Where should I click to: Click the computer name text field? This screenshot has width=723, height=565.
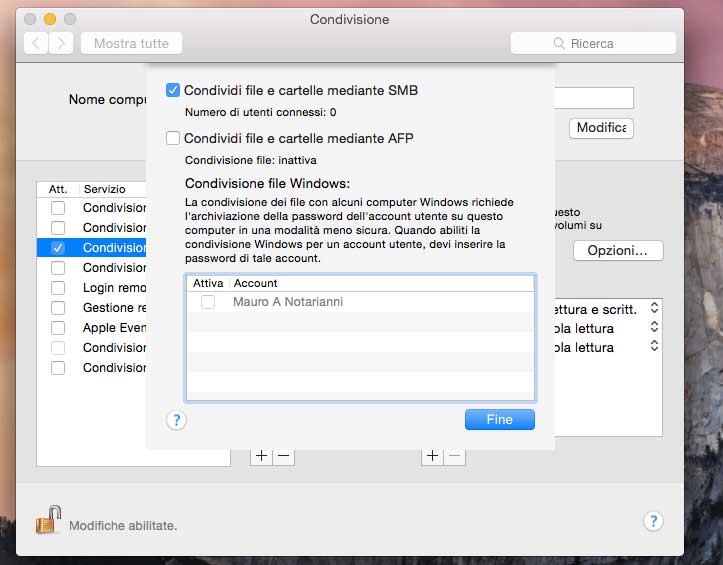point(593,98)
